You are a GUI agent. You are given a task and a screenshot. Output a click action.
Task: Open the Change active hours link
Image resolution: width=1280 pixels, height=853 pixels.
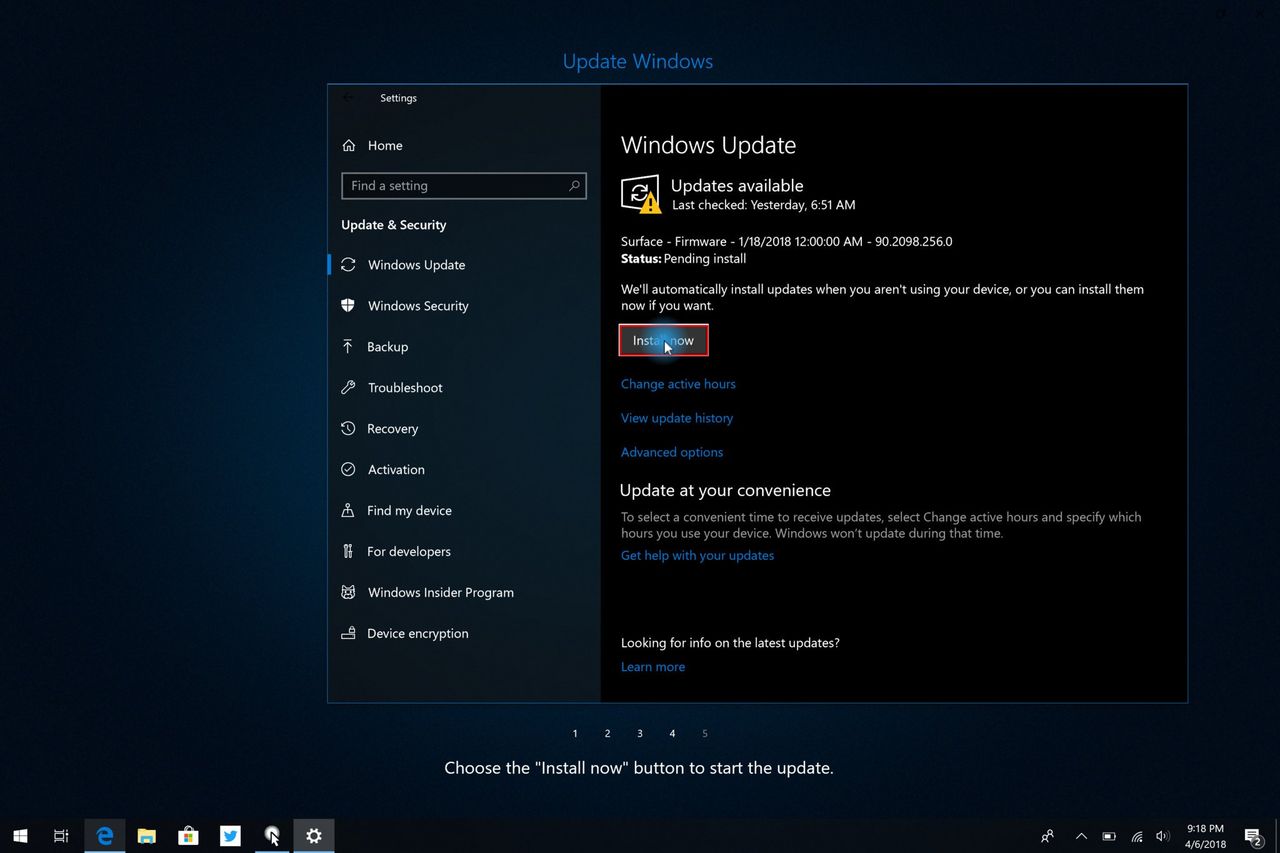[x=678, y=384]
